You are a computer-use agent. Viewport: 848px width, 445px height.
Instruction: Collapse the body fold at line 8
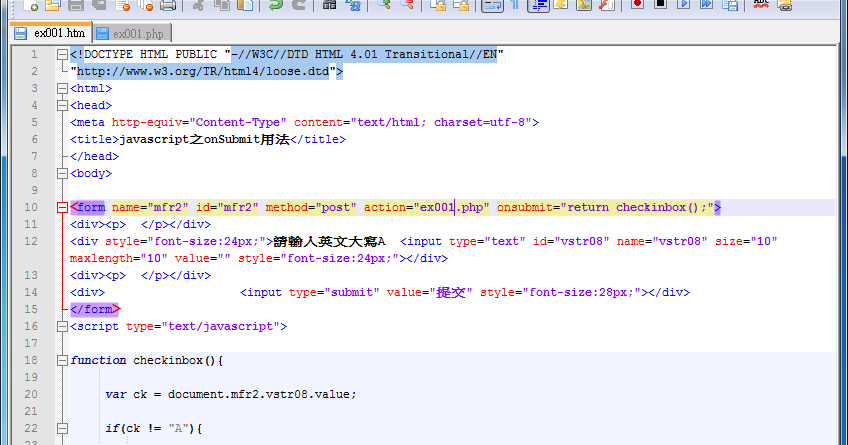coord(62,174)
